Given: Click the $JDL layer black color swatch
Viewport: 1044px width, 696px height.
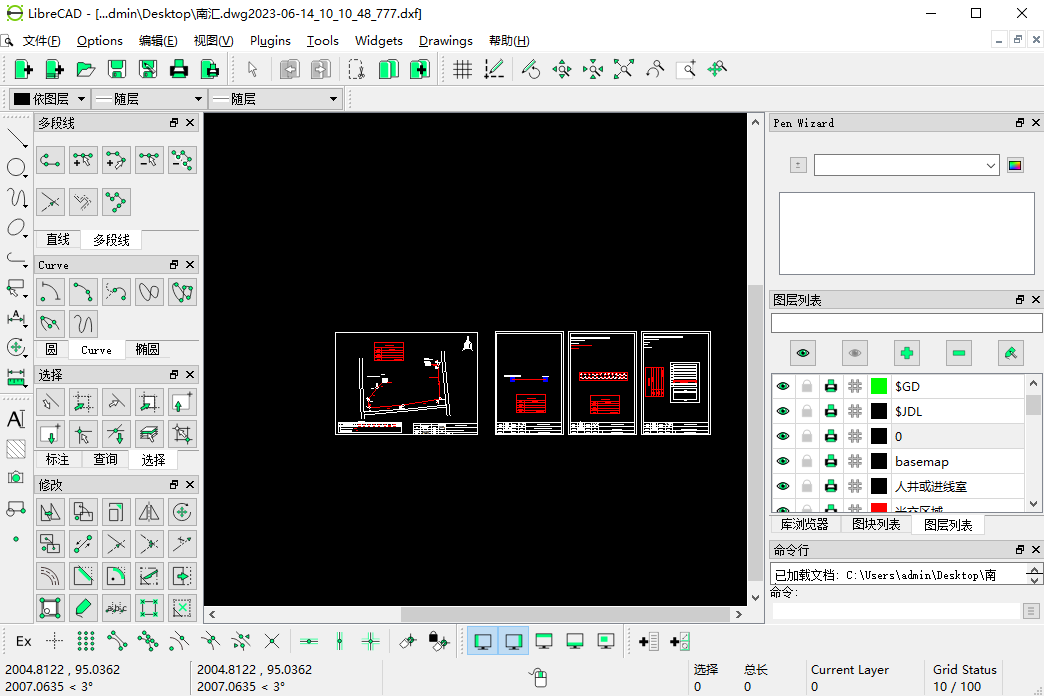Looking at the screenshot, I should coord(879,412).
